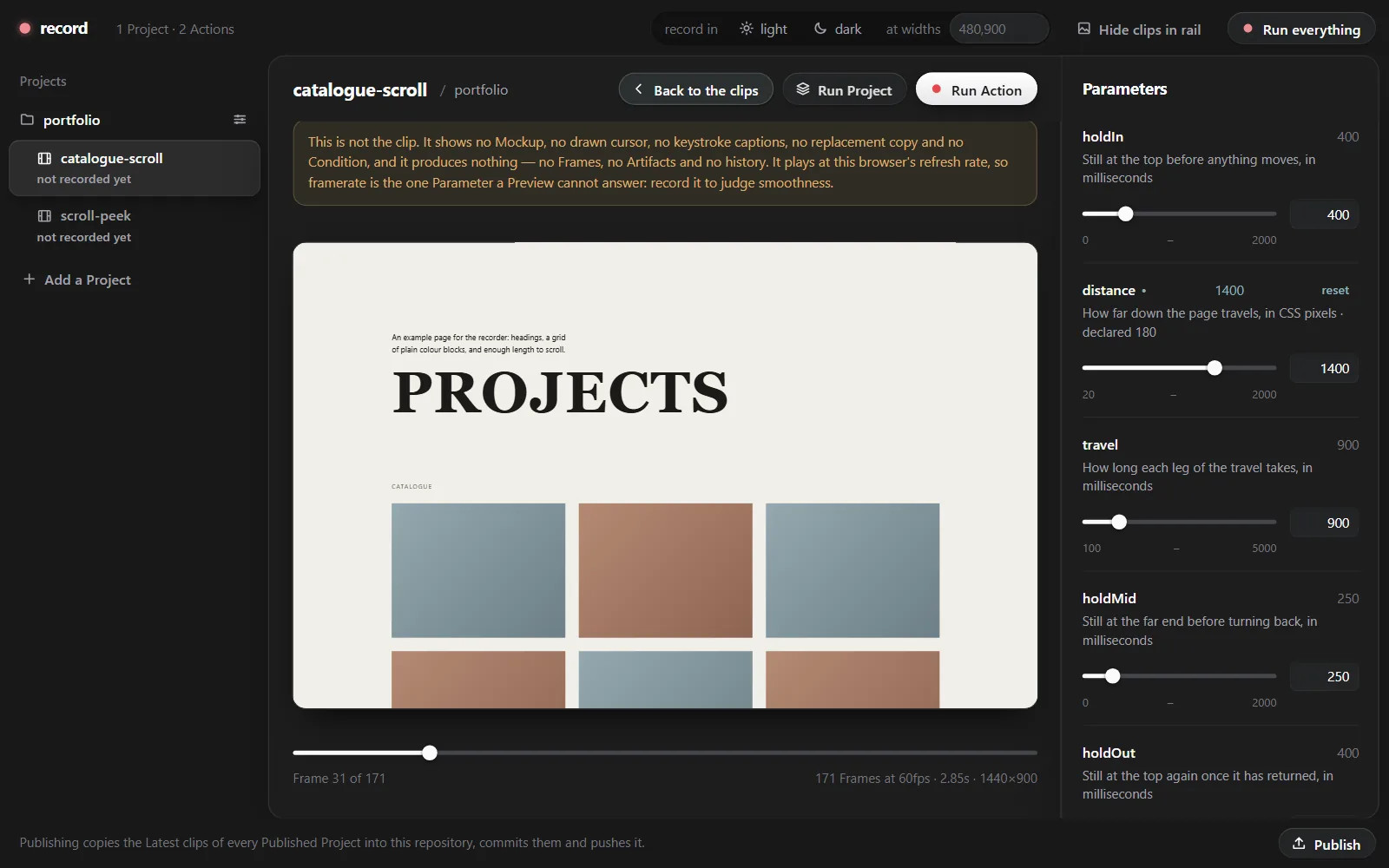1389x868 pixels.
Task: Click the back chevron on Back to the clips
Action: tap(639, 89)
